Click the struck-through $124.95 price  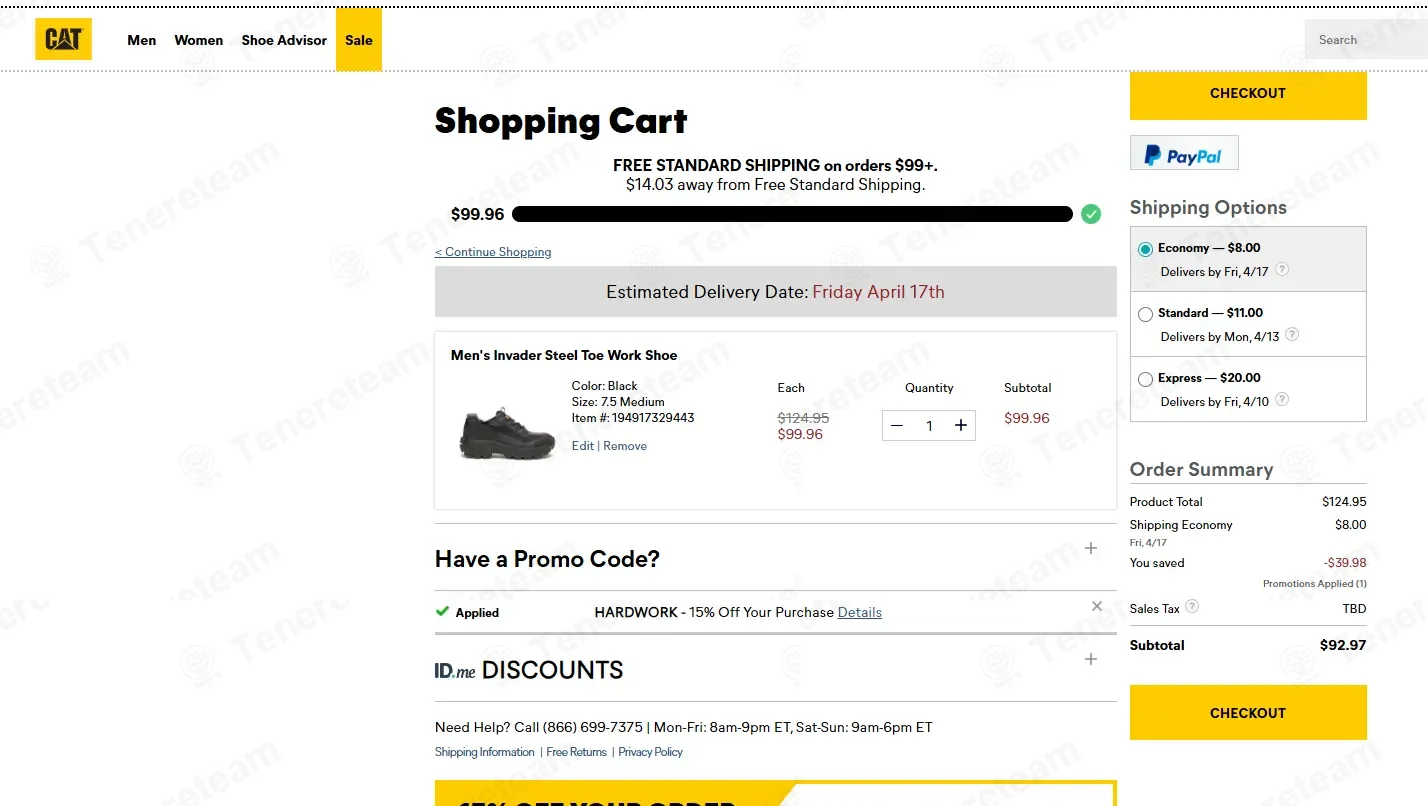point(803,418)
